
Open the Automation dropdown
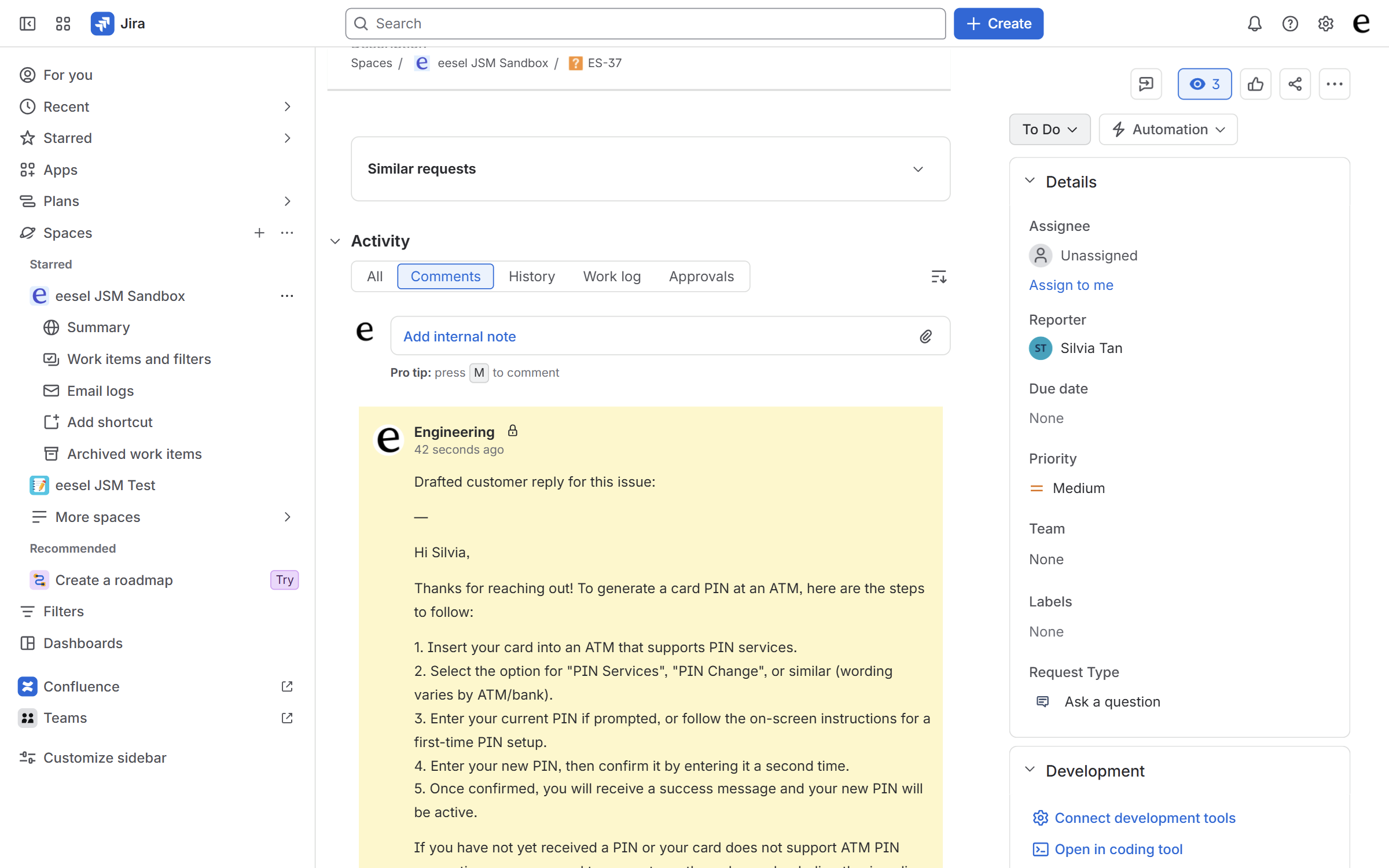pos(1168,129)
